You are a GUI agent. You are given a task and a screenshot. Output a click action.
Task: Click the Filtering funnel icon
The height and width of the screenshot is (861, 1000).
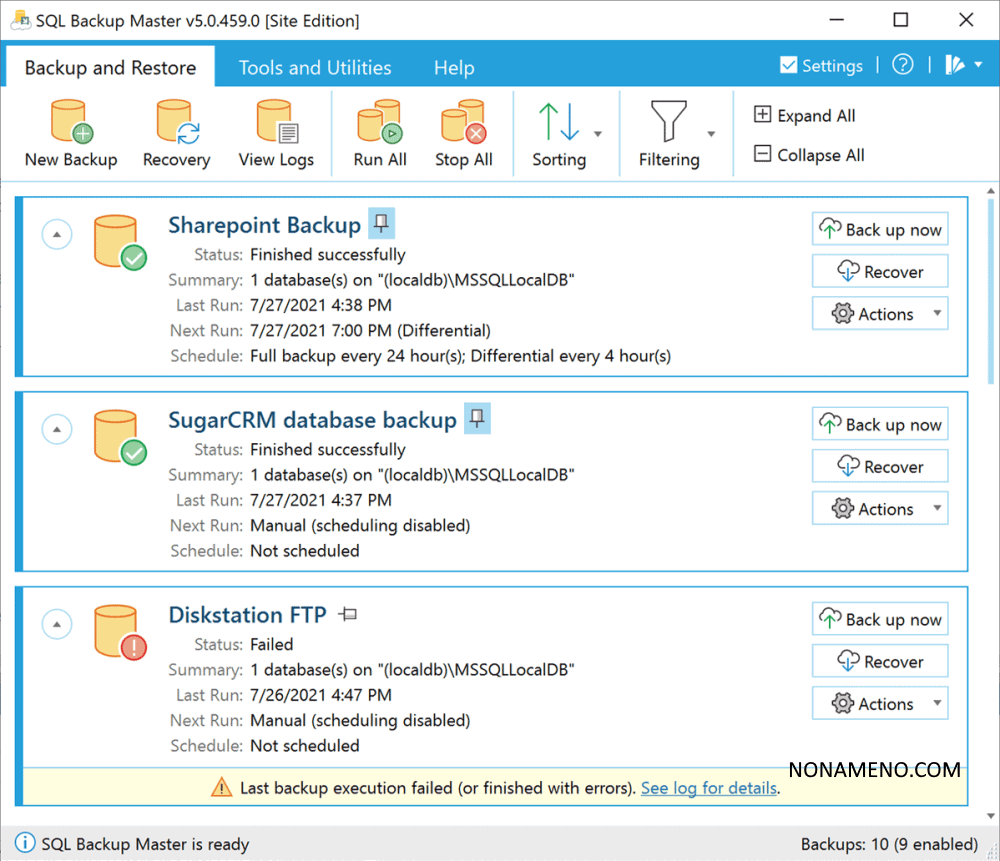click(x=668, y=123)
